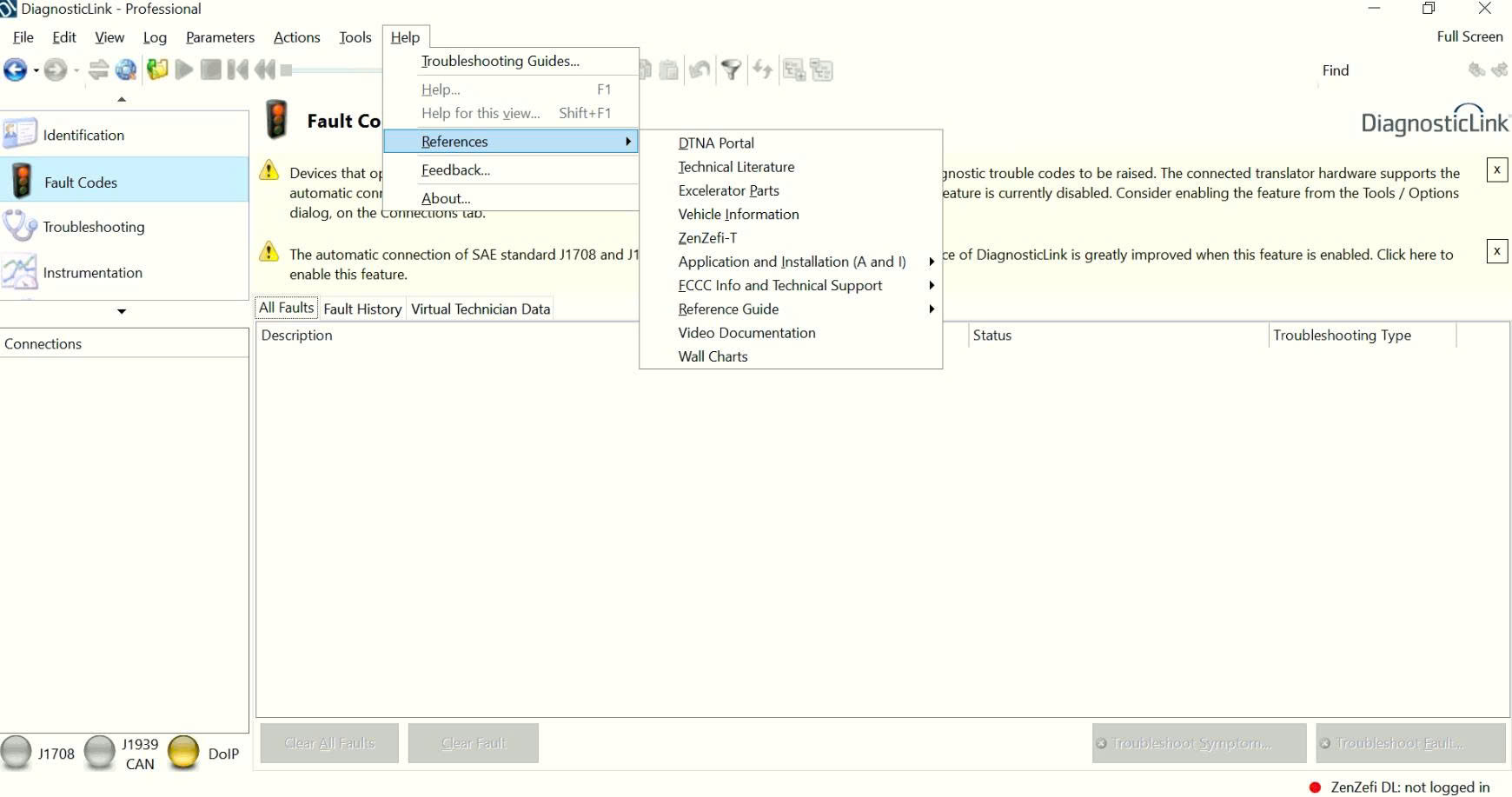The image size is (1512, 797).
Task: Expand ECCC Info and Technical Support submenu
Action: [x=791, y=285]
